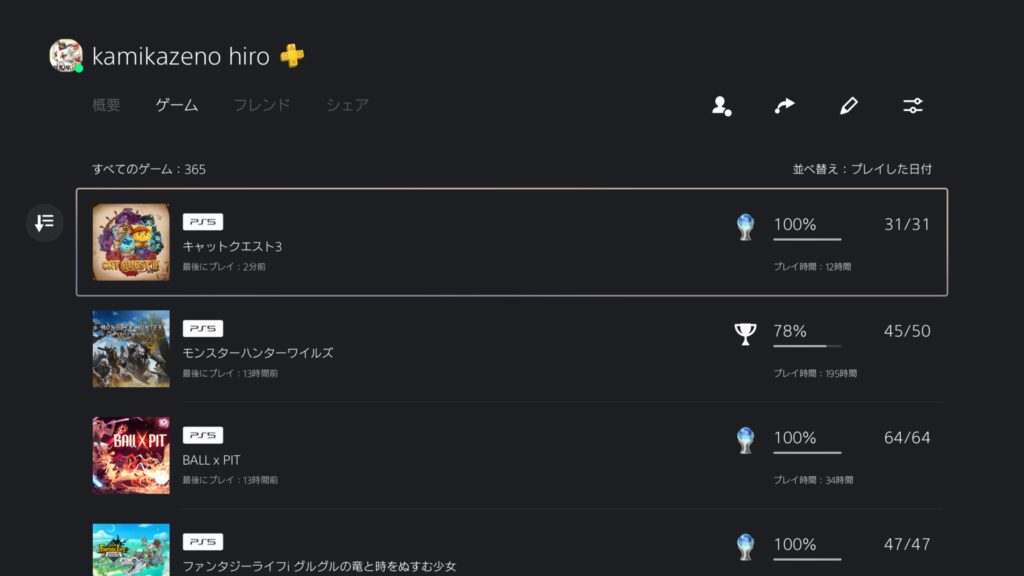Image resolution: width=1024 pixels, height=576 pixels.
Task: Open the Add Friend icon
Action: [x=722, y=105]
